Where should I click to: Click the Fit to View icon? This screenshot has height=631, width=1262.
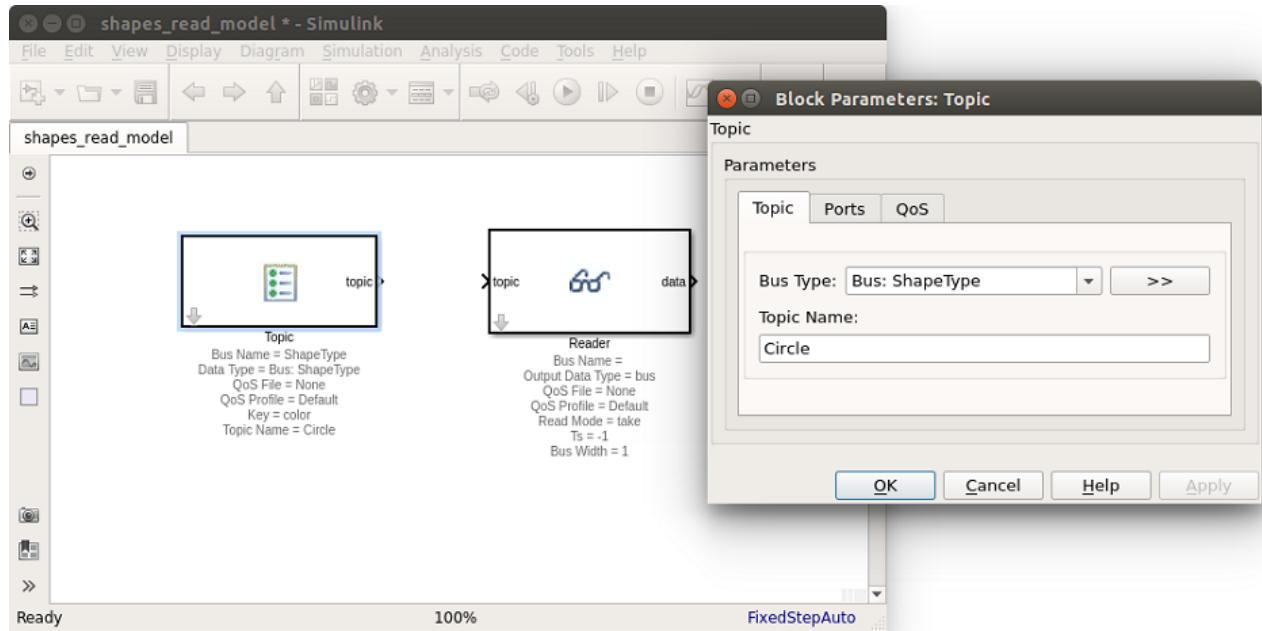[29, 254]
